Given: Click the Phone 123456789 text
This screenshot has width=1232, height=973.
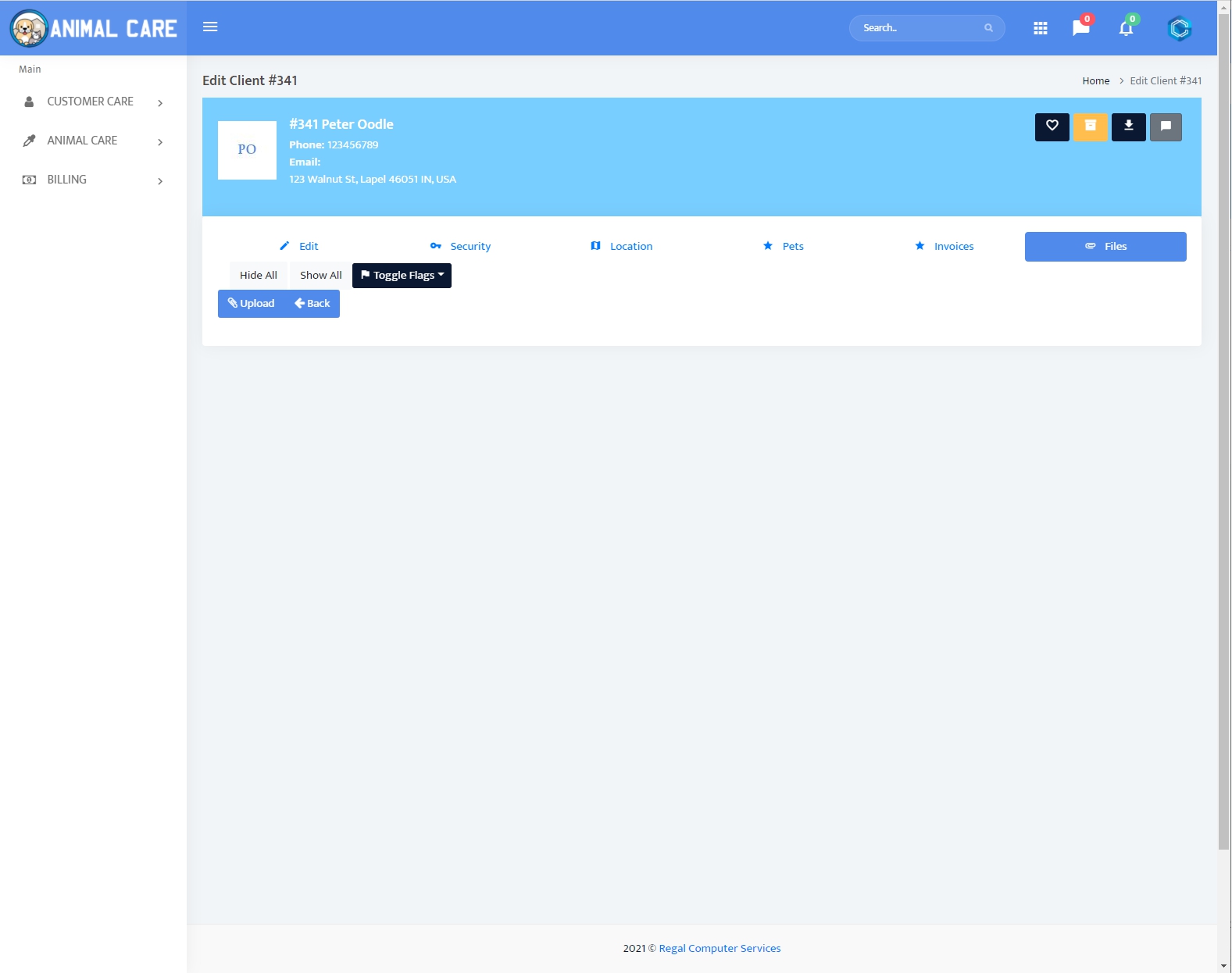Looking at the screenshot, I should 334,145.
